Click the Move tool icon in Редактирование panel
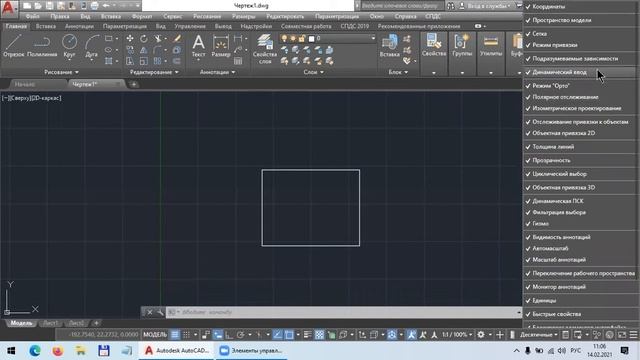640x360 pixels. [130, 38]
